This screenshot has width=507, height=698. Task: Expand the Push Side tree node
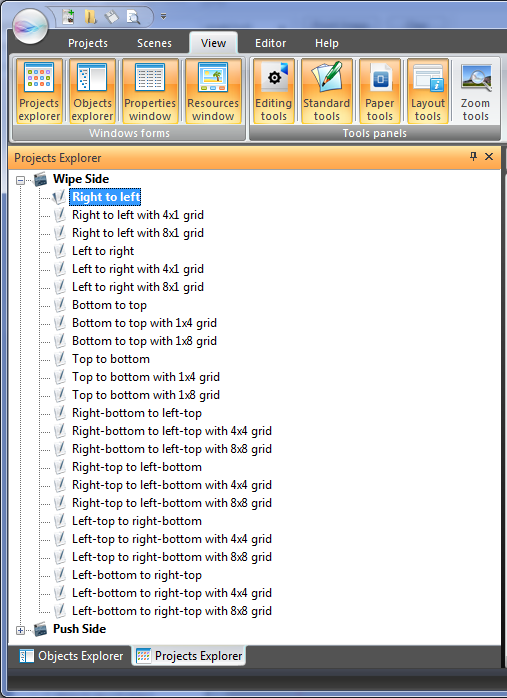[x=20, y=630]
